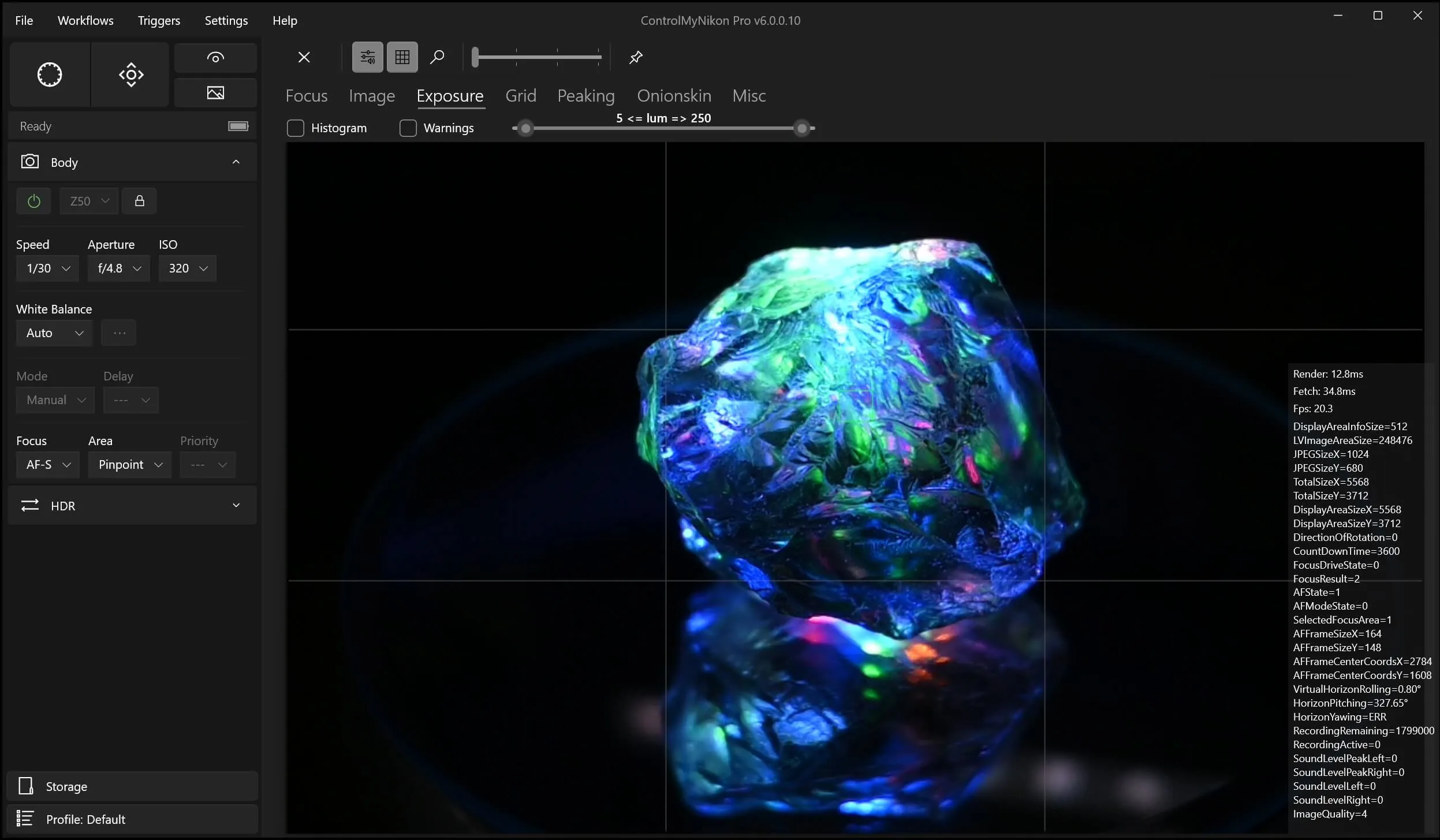Expand the HDR panel
Image resolution: width=1440 pixels, height=840 pixels.
[x=132, y=506]
